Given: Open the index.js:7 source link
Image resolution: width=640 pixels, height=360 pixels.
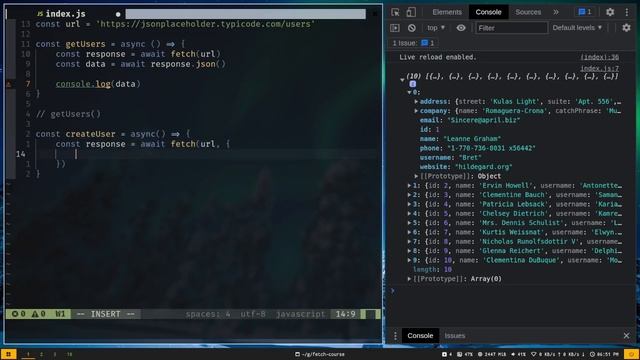Looking at the screenshot, I should click(x=600, y=69).
